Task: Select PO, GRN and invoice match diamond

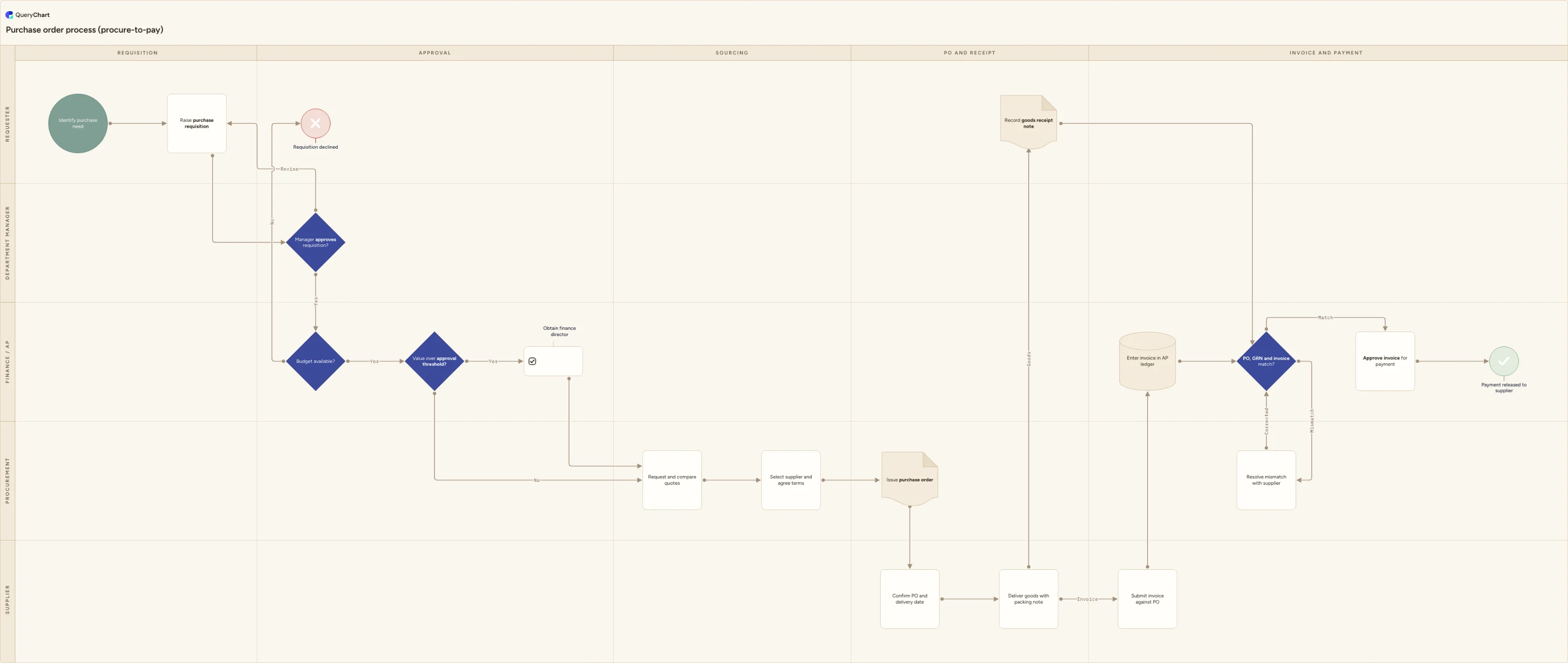Action: (1266, 361)
